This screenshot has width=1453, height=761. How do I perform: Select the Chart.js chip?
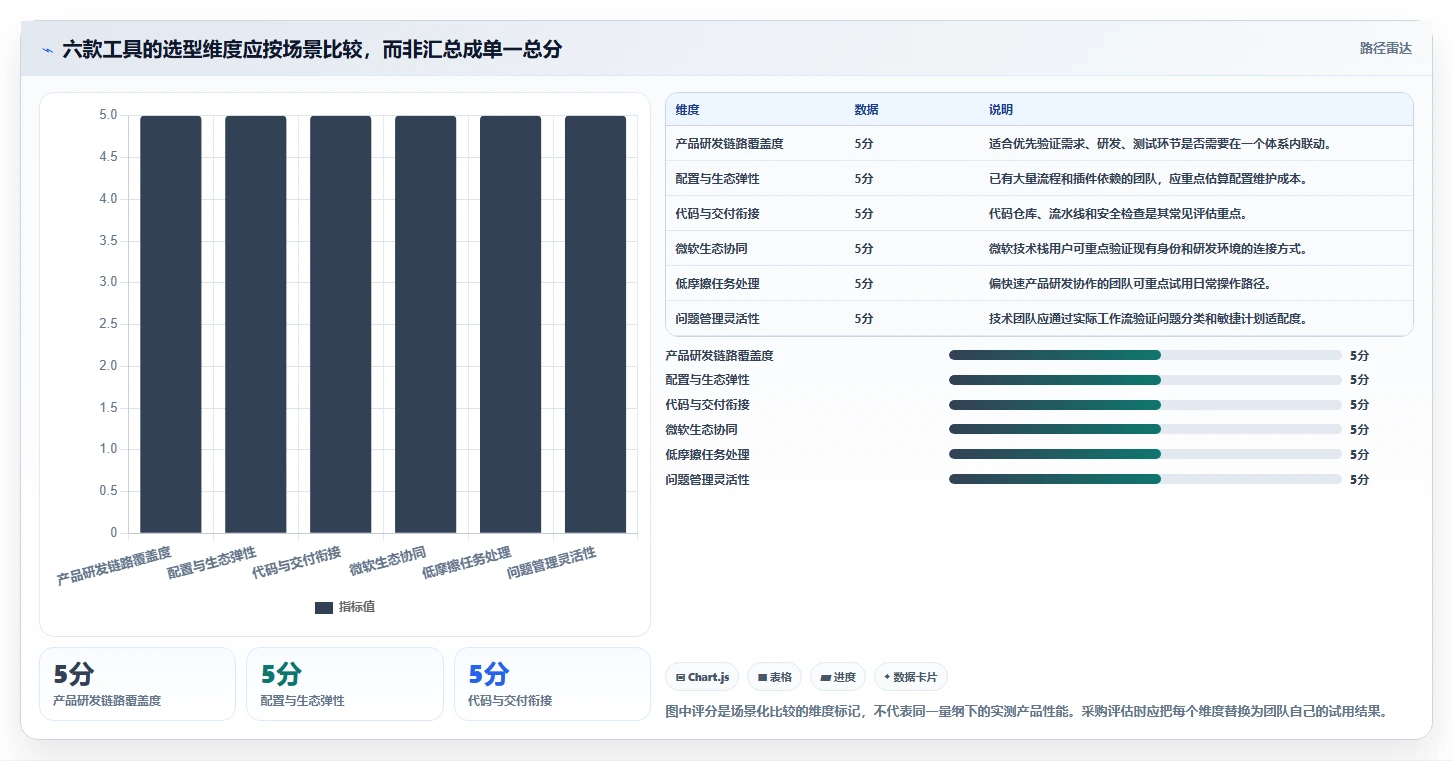tap(702, 677)
